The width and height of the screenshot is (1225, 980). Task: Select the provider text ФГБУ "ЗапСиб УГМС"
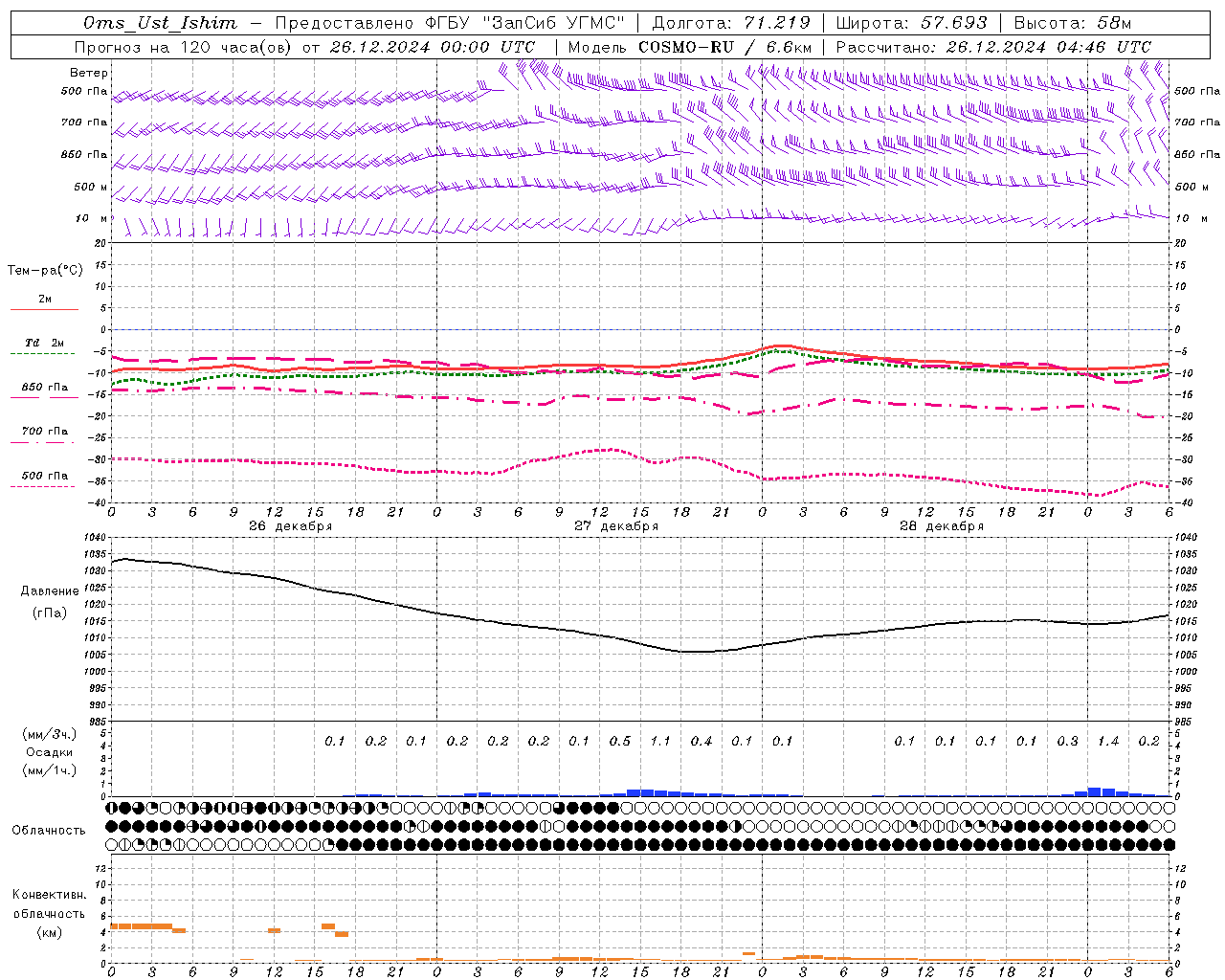click(524, 23)
